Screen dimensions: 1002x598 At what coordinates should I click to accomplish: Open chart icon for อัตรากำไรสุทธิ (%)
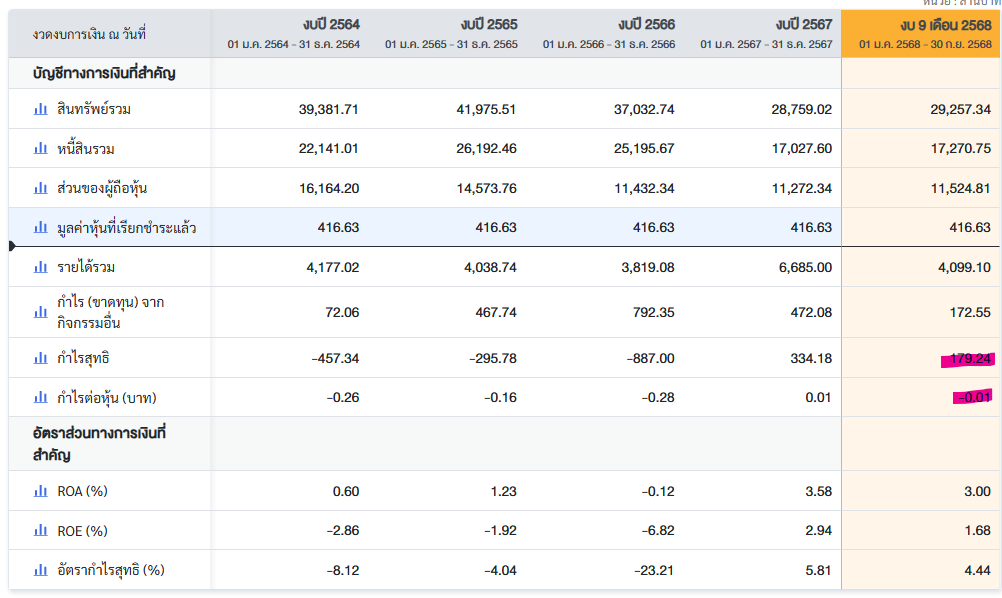[x=41, y=570]
